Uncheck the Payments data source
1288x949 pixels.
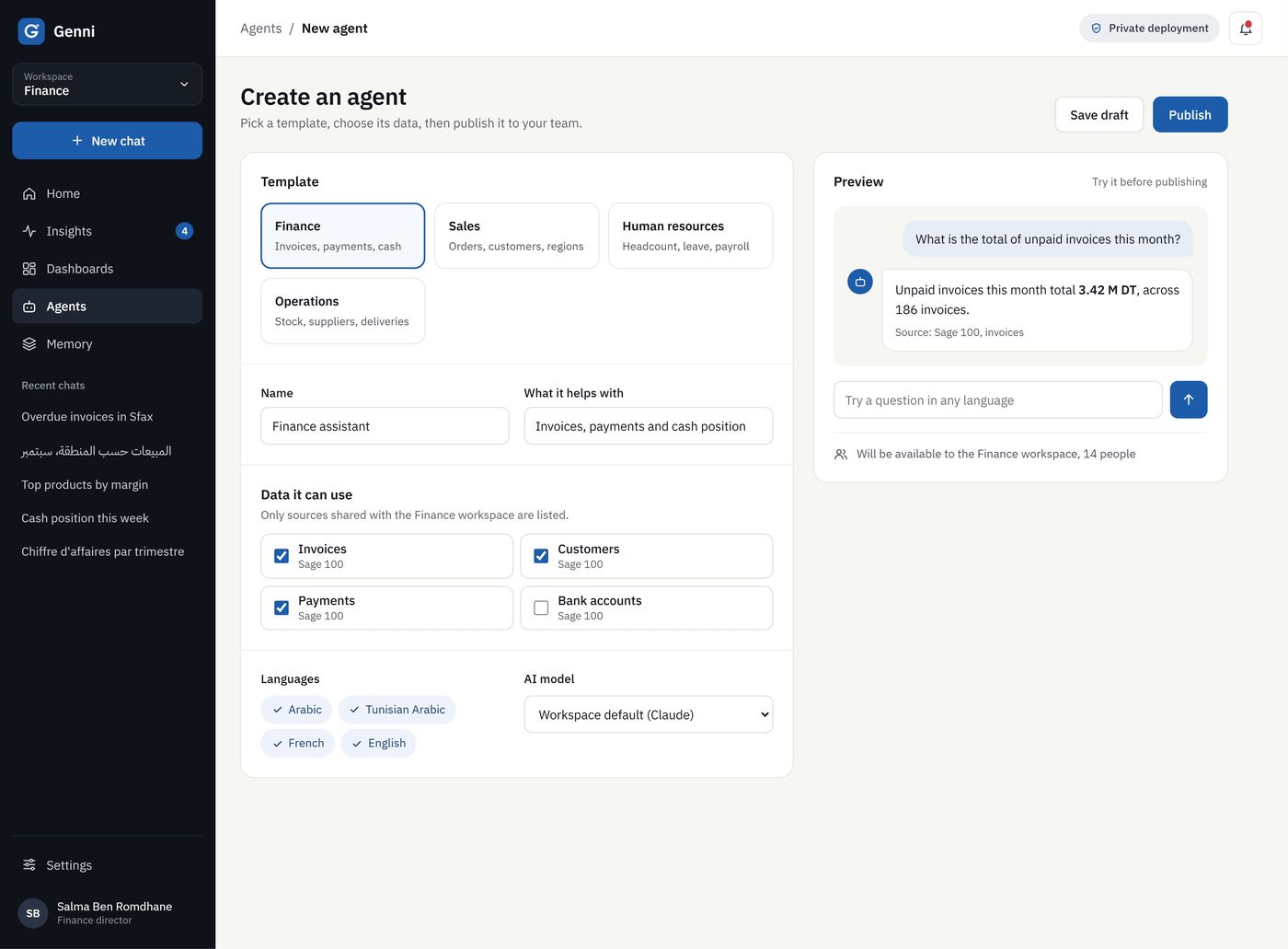pyautogui.click(x=282, y=608)
